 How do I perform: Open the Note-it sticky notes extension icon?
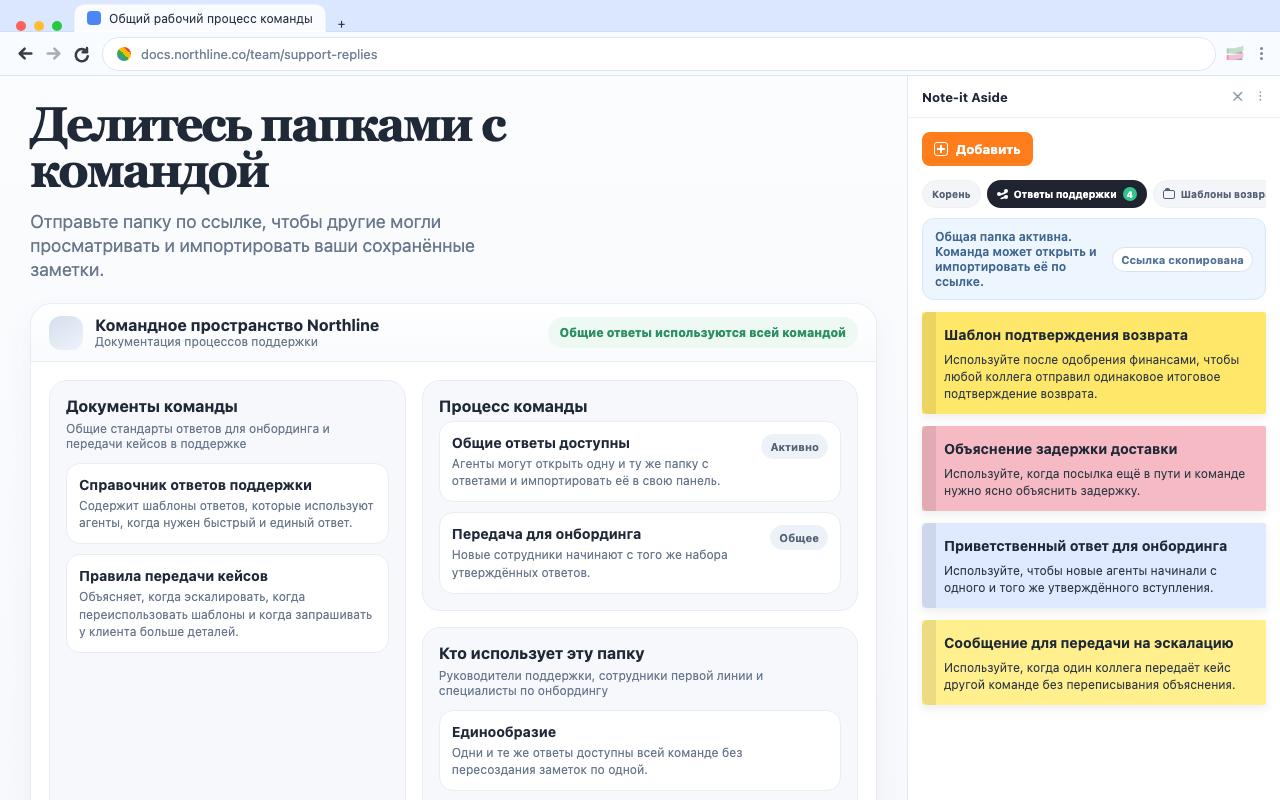click(x=1234, y=53)
